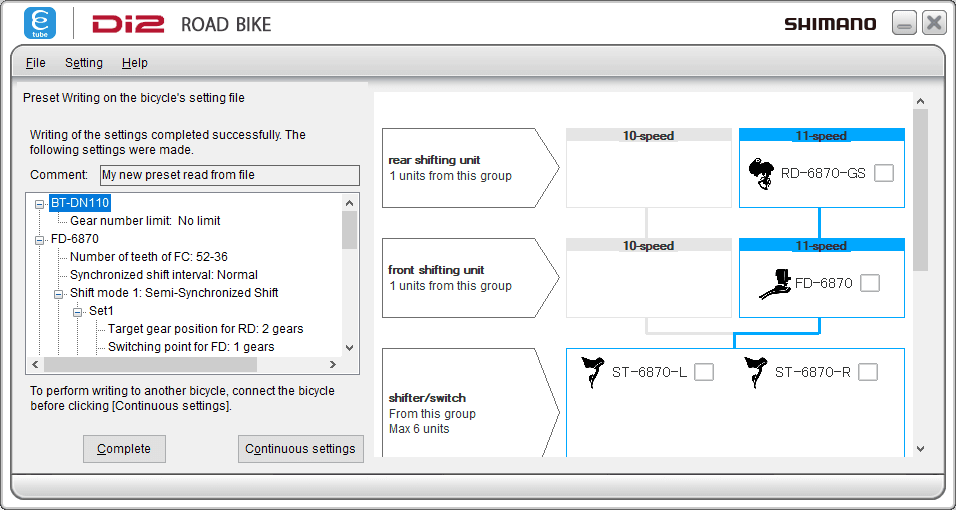Select Gear number limit: No limit row

click(145, 221)
